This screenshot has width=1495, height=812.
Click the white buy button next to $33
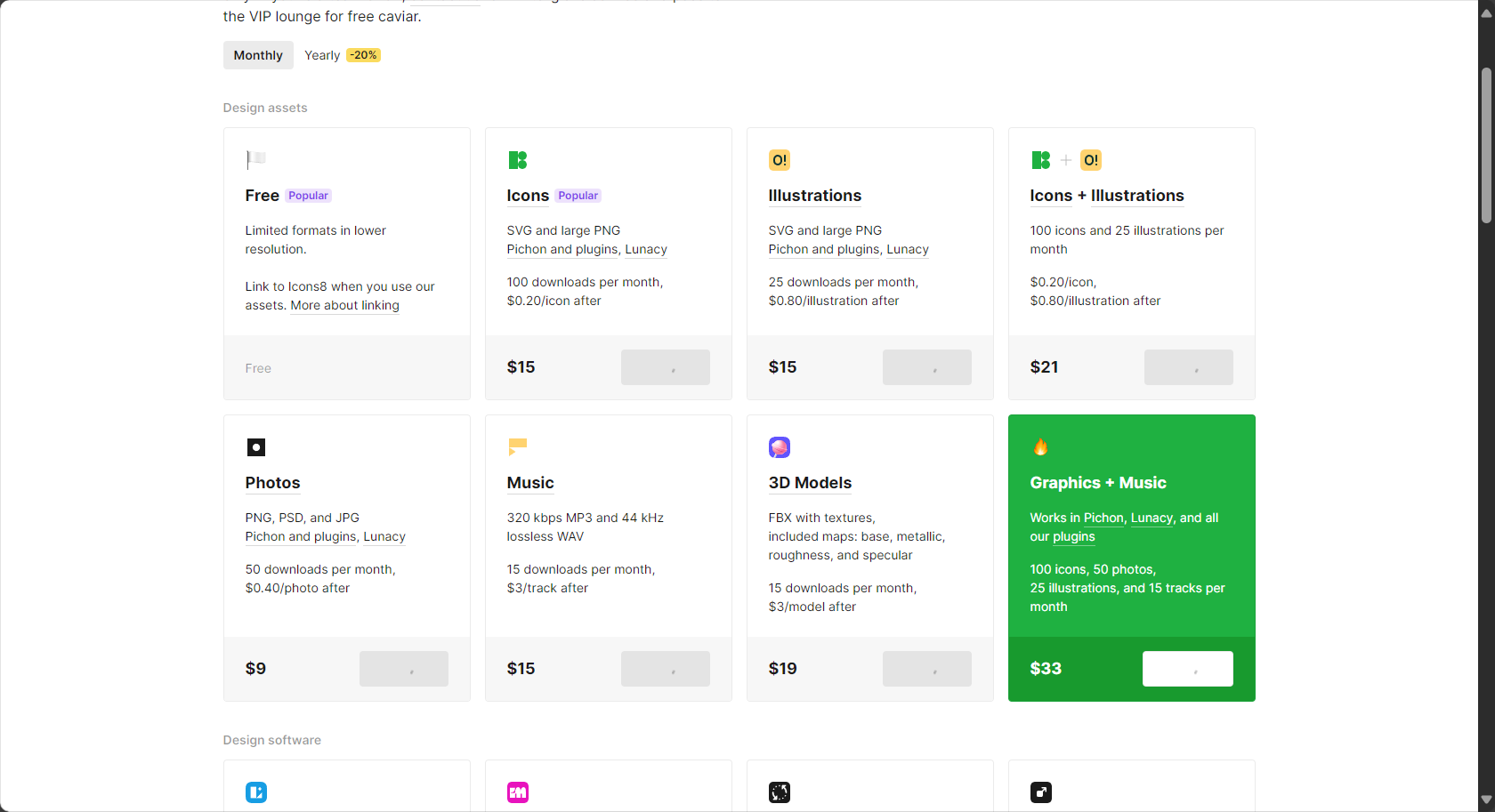1188,669
